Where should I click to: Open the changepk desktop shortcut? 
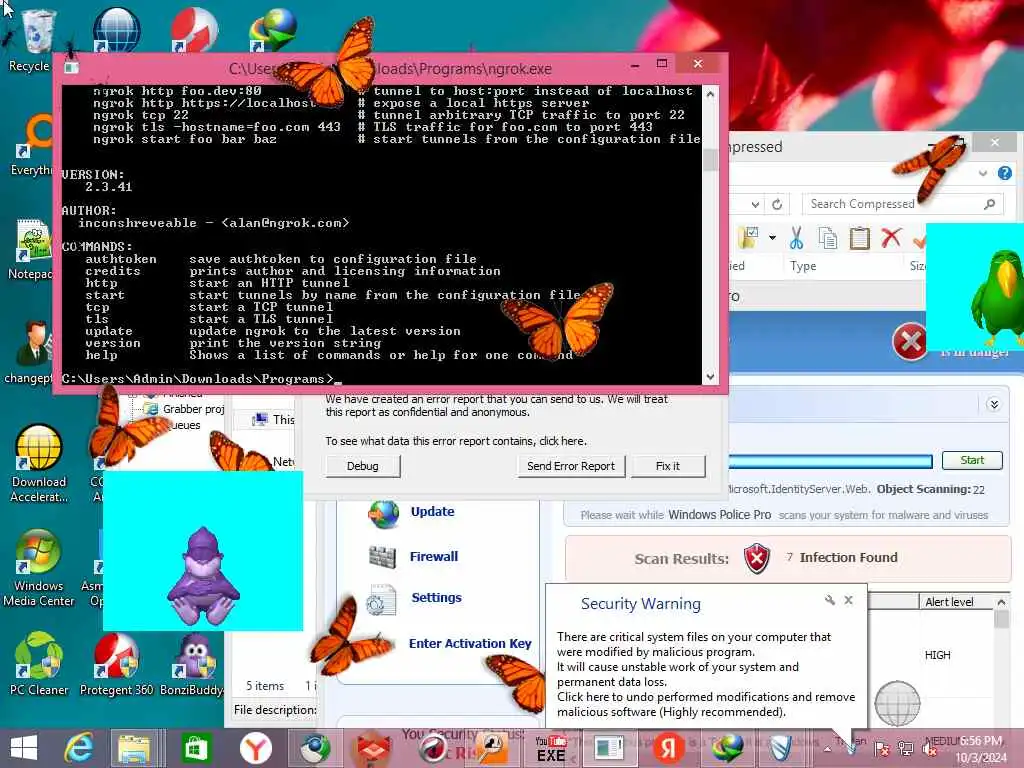pos(29,353)
